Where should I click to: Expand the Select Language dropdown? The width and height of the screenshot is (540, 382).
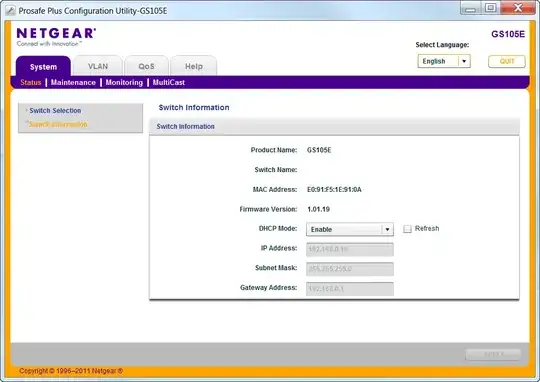tap(444, 61)
